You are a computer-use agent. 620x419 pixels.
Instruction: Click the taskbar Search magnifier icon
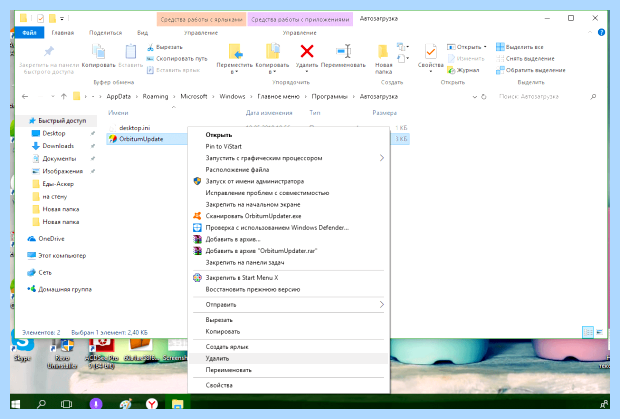tap(41, 404)
